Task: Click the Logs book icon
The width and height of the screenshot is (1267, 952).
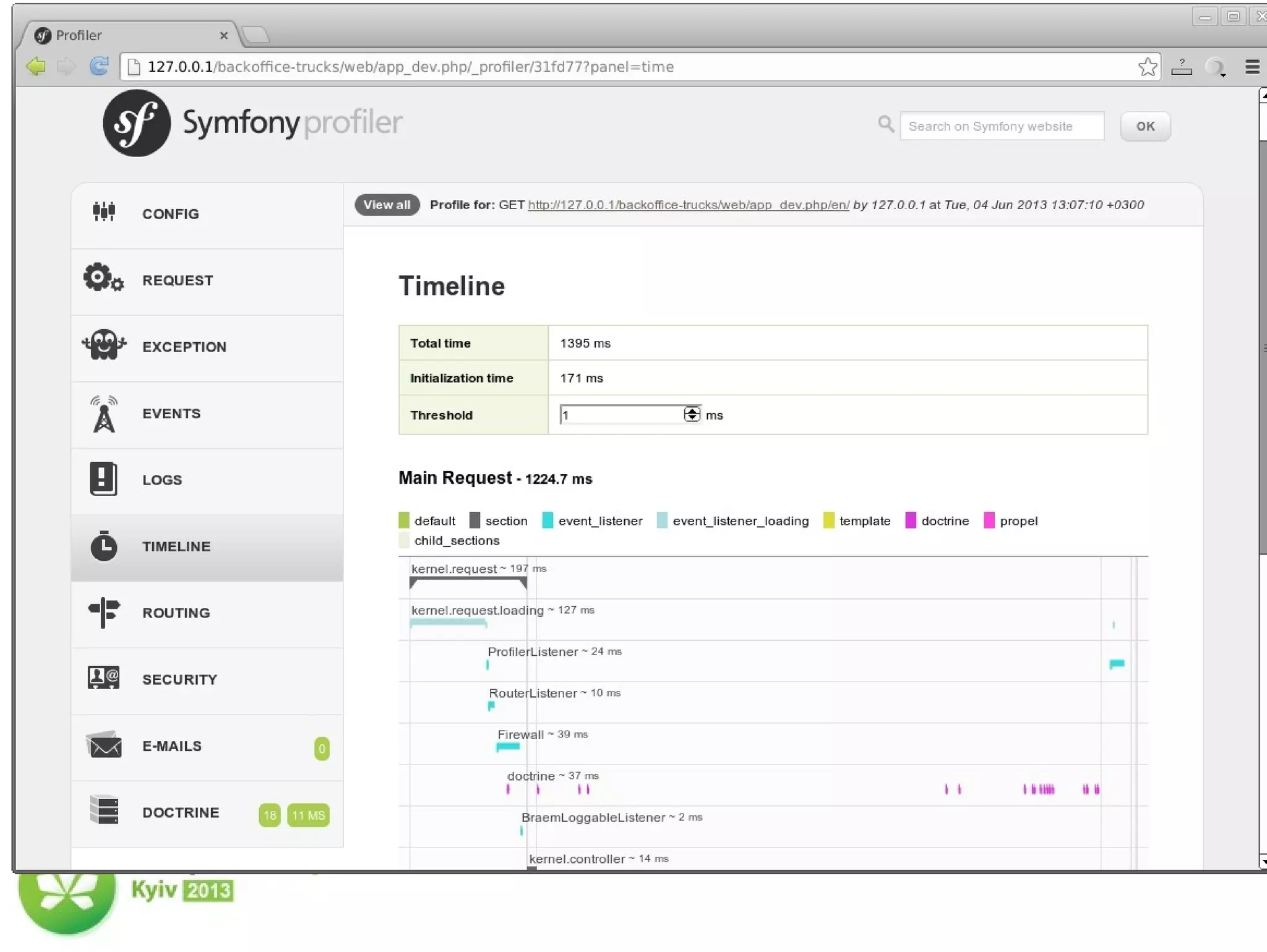Action: coord(103,479)
